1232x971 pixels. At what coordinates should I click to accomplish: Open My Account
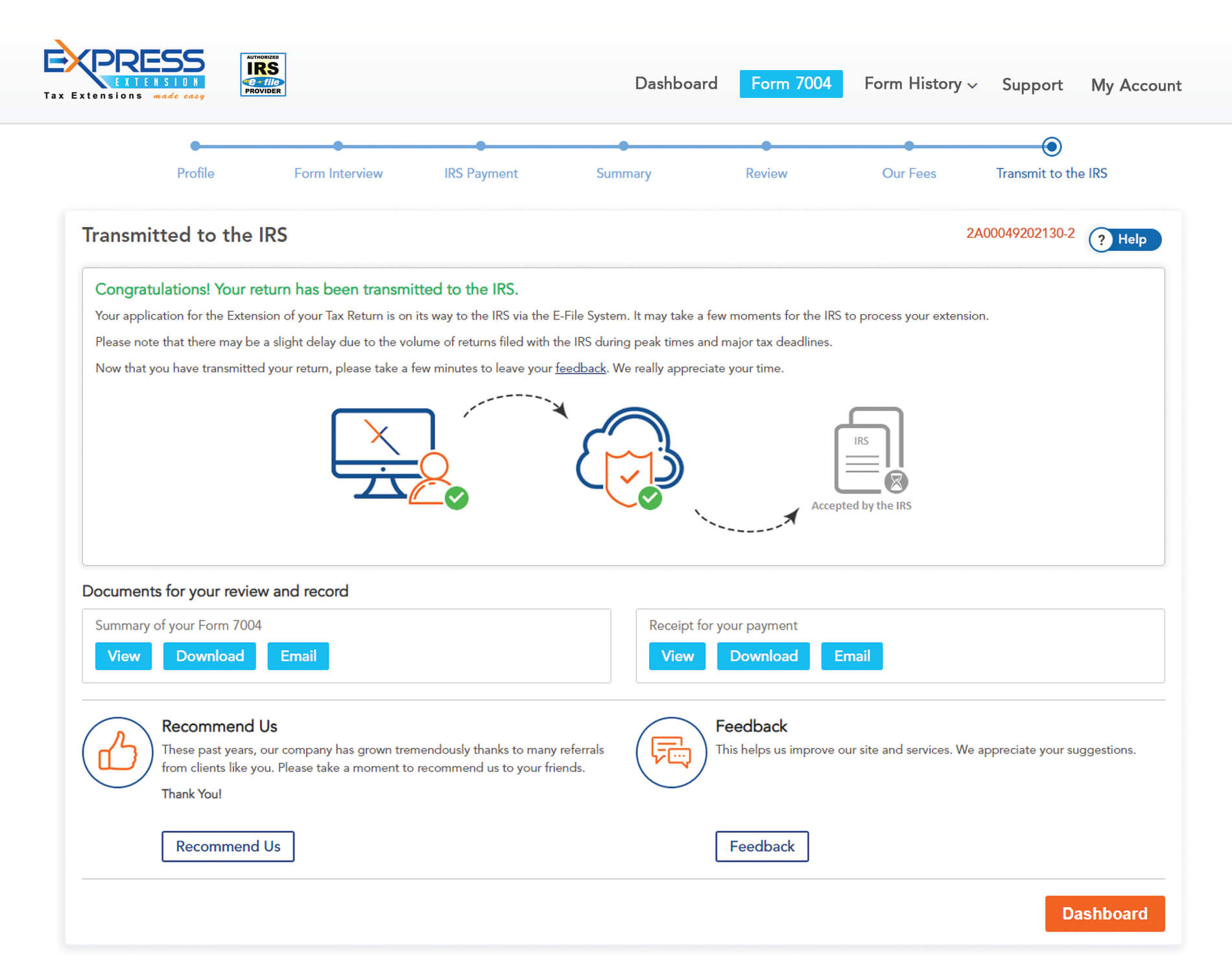tap(1136, 85)
